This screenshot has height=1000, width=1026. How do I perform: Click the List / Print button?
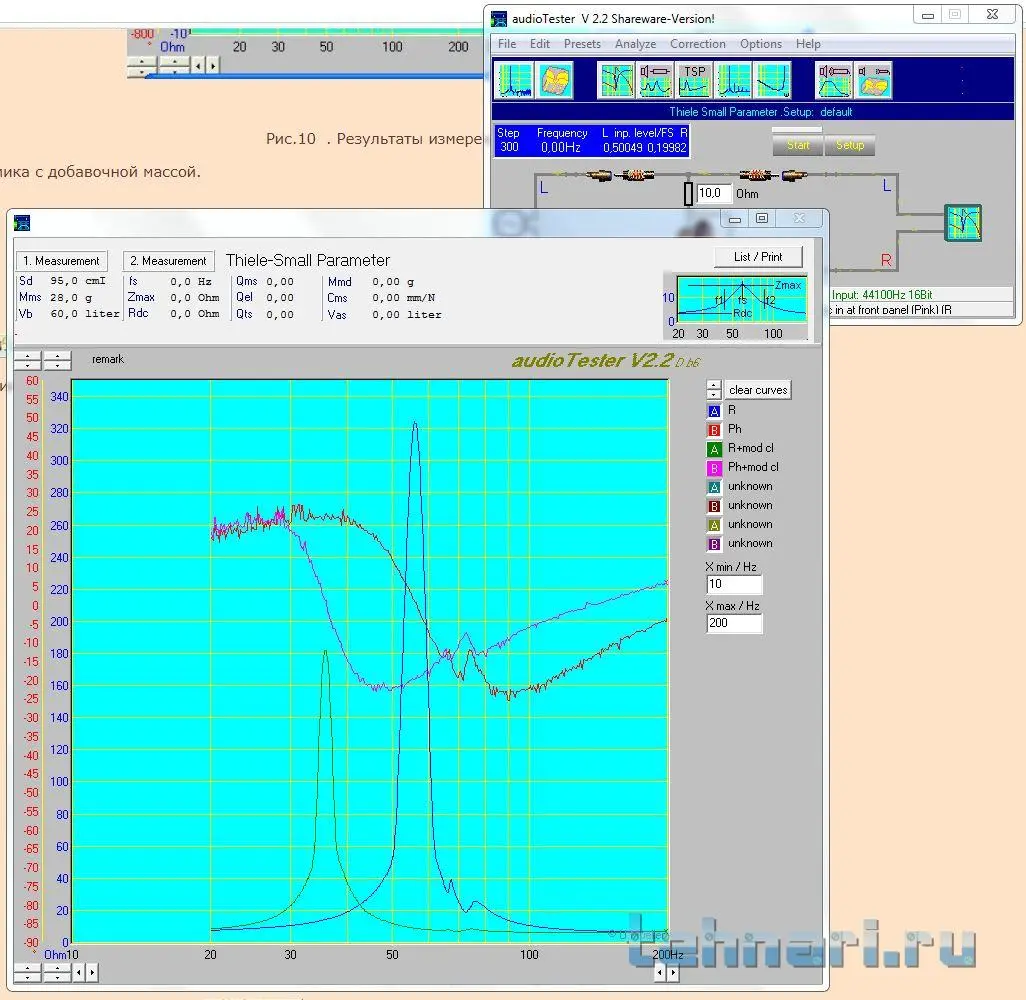pyautogui.click(x=758, y=257)
